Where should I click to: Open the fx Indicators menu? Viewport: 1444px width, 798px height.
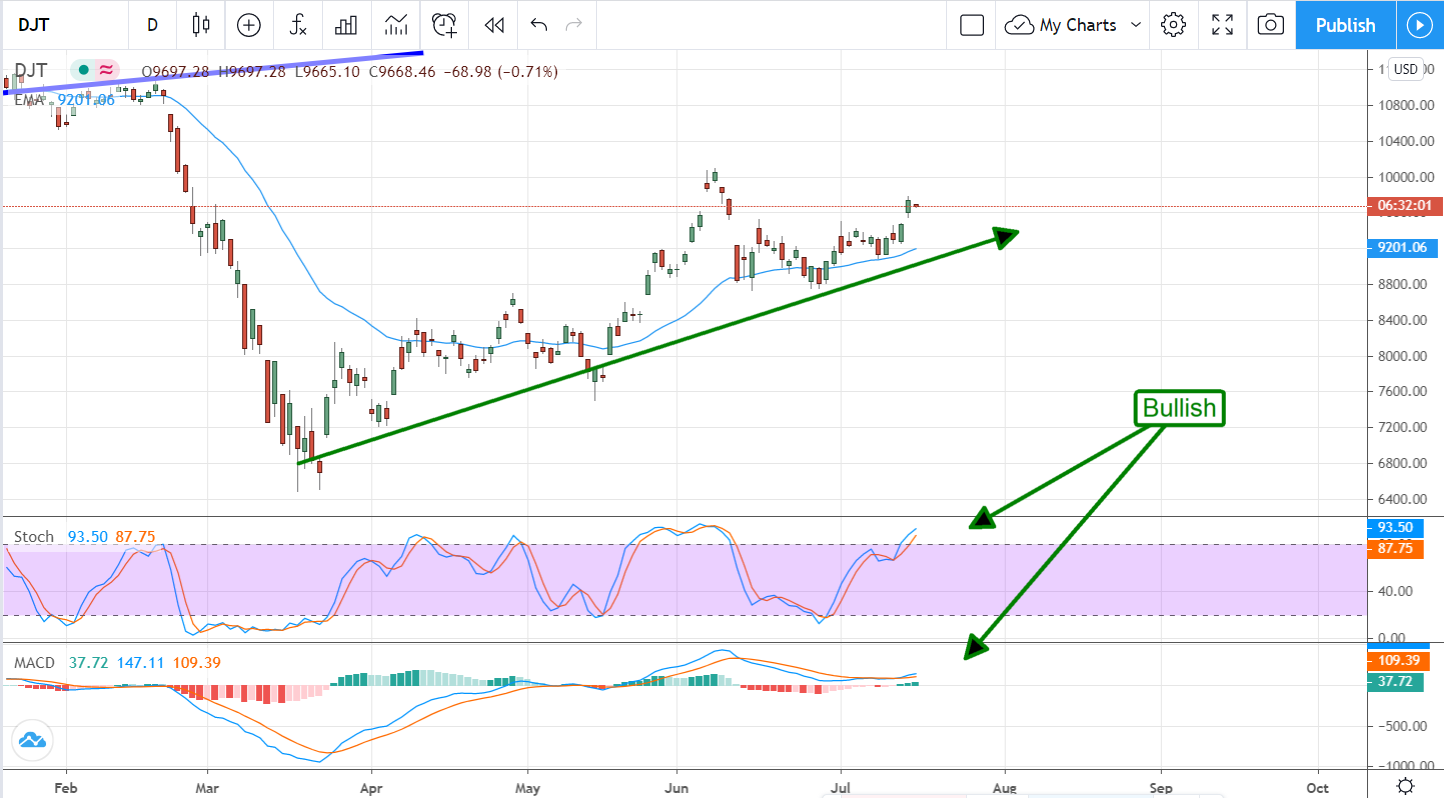pyautogui.click(x=298, y=25)
